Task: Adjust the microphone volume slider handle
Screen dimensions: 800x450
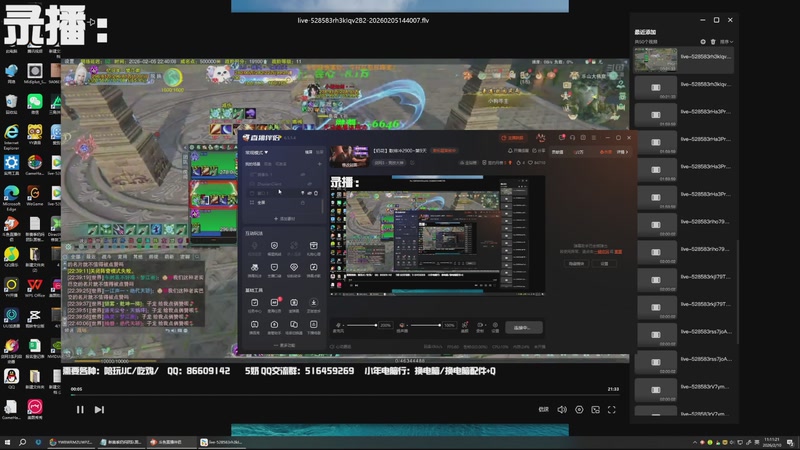Action: [x=376, y=325]
